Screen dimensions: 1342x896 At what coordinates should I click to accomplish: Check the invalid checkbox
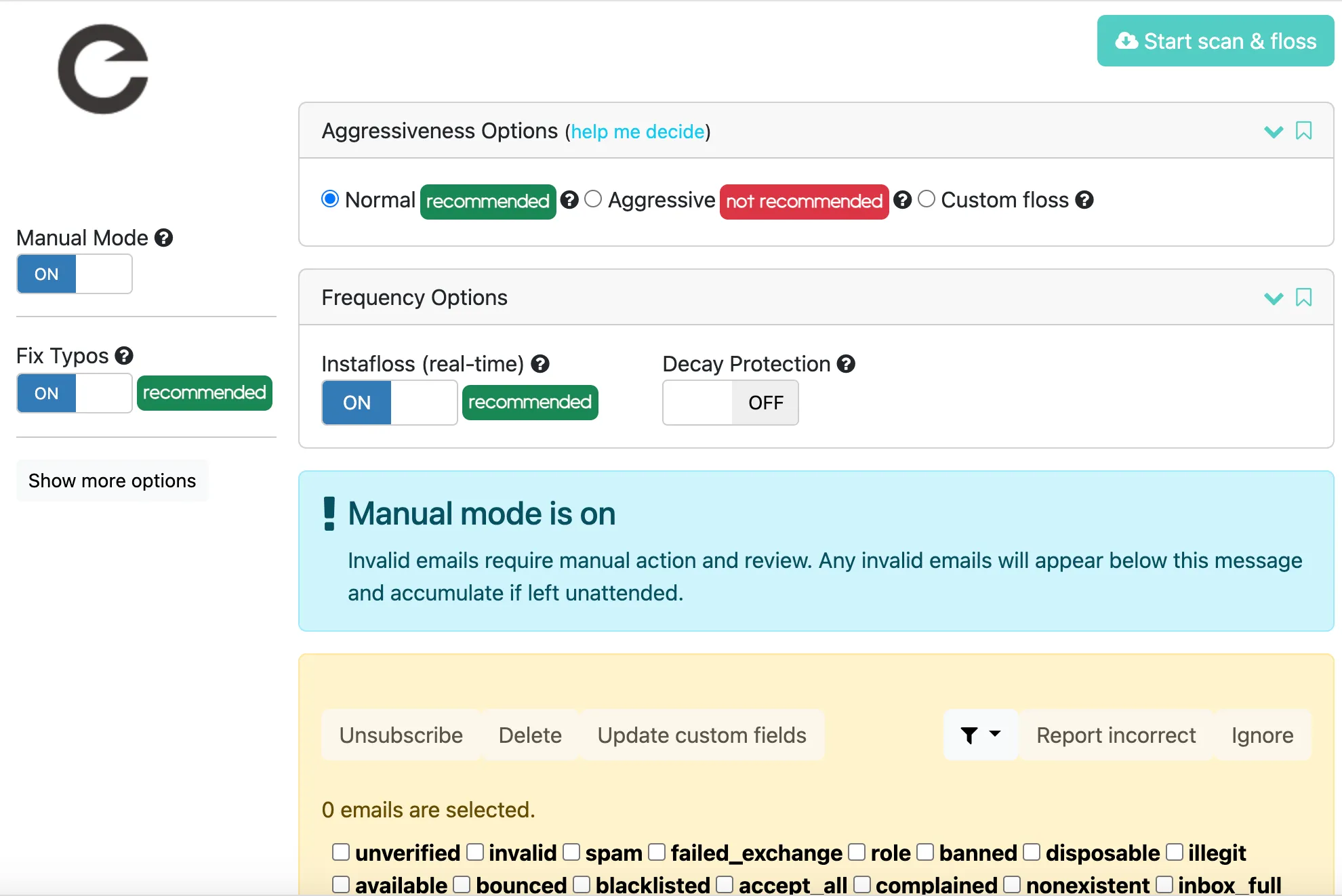coord(475,852)
